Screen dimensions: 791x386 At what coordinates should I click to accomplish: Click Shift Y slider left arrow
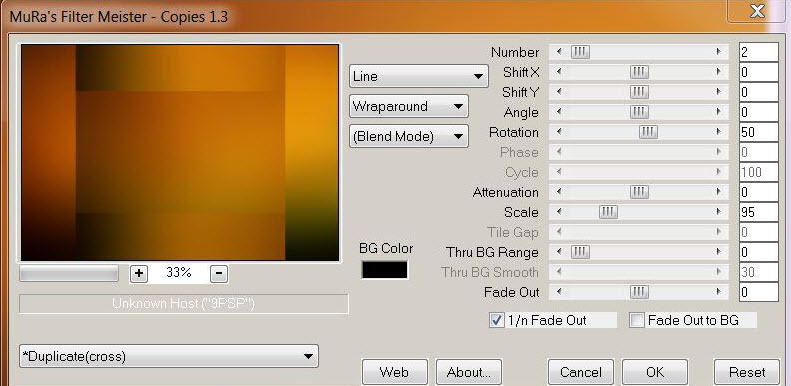click(558, 92)
